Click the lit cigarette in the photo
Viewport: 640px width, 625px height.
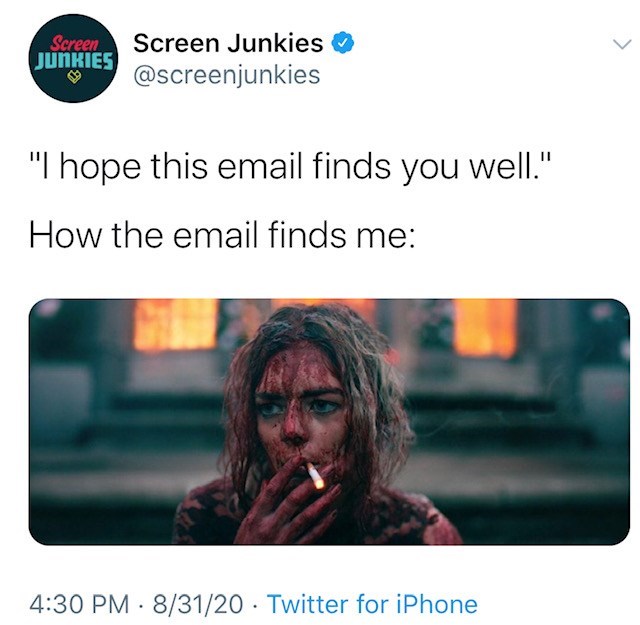tap(315, 475)
